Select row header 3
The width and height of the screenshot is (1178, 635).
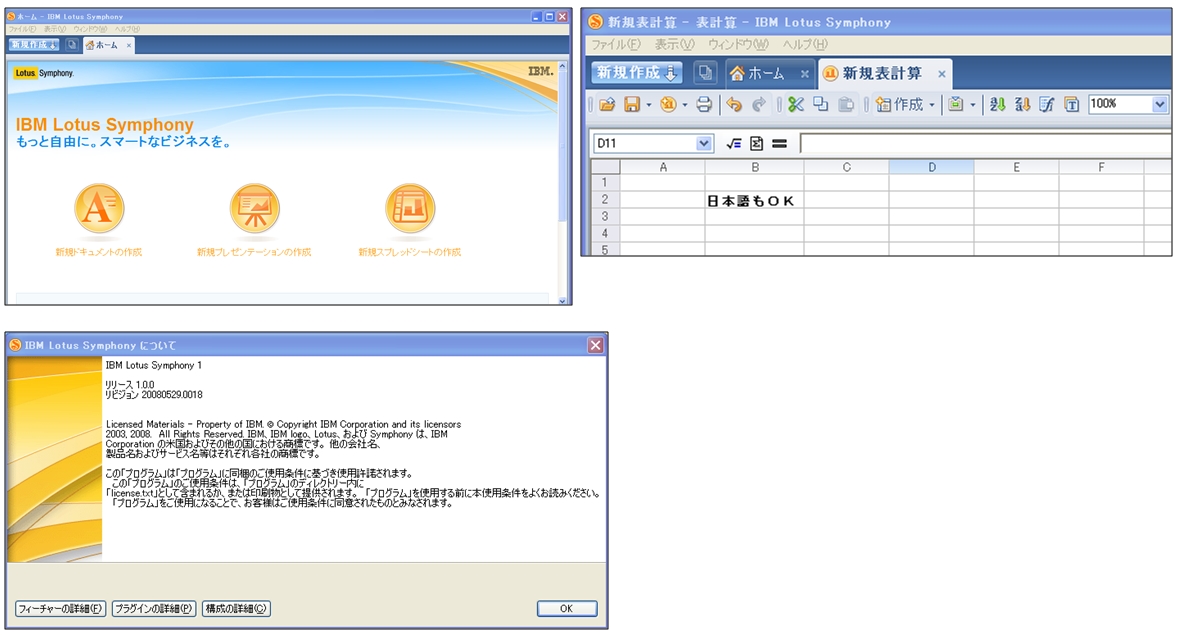pyautogui.click(x=605, y=216)
